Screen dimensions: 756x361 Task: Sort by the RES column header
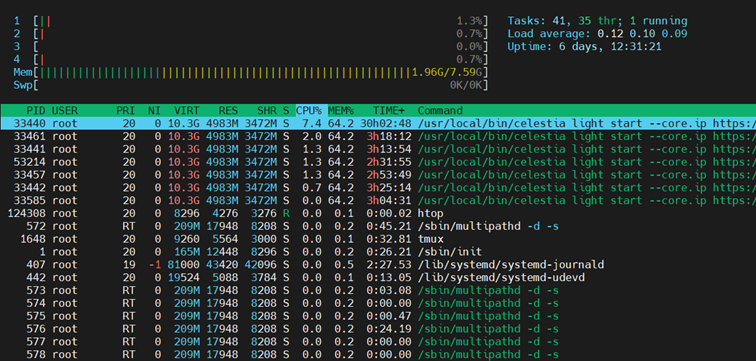pyautogui.click(x=228, y=110)
